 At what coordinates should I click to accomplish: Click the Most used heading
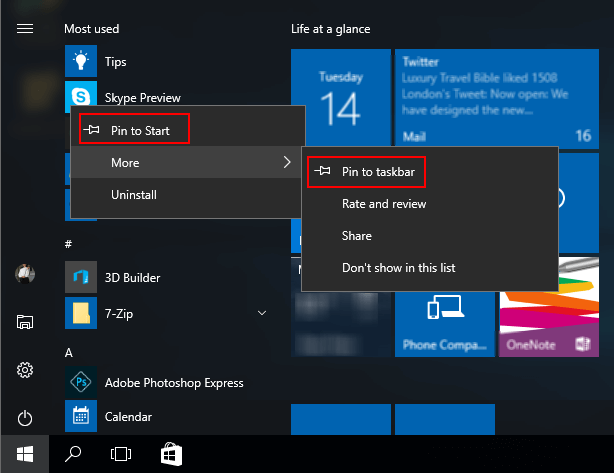[92, 29]
